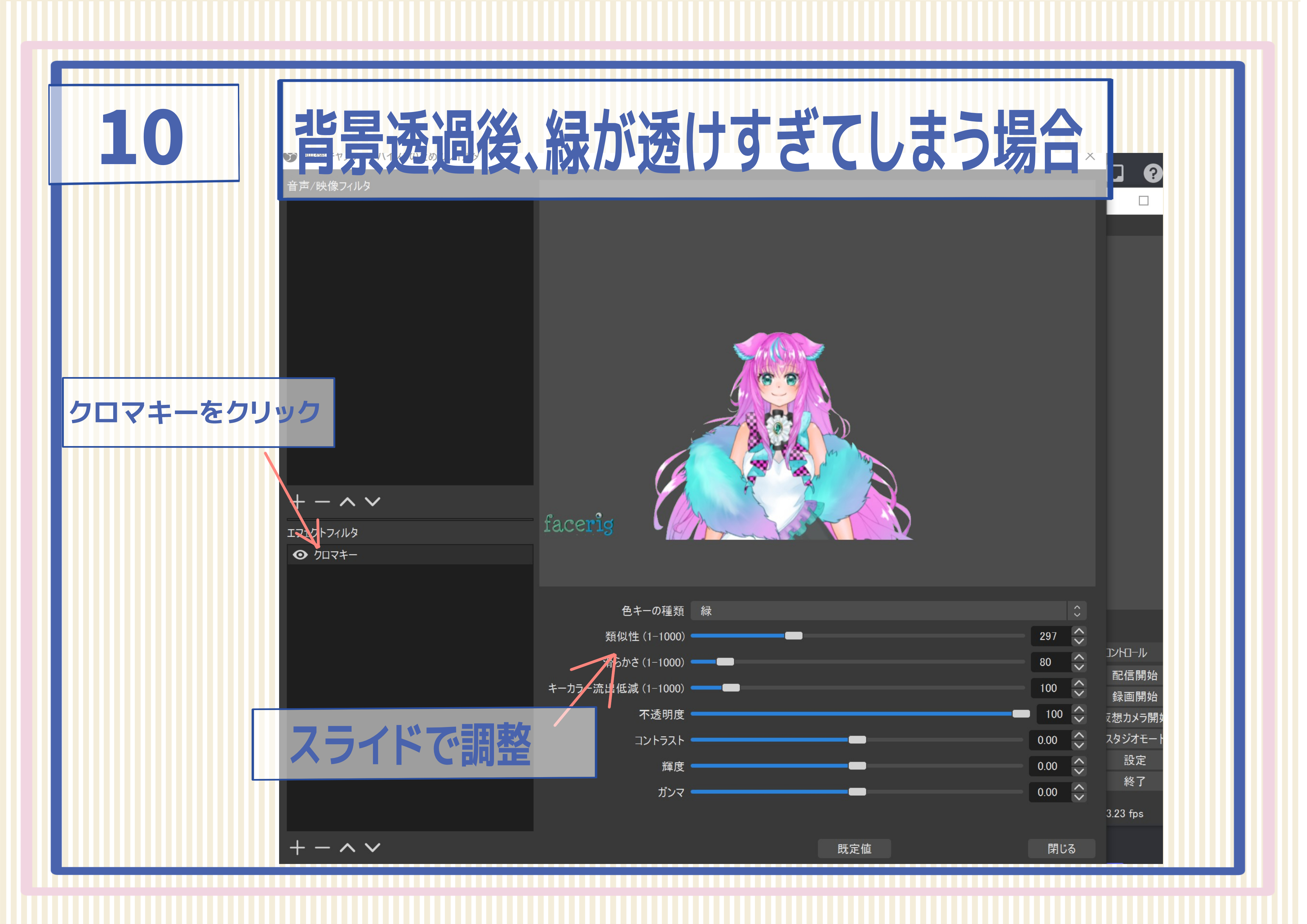Viewport: 1307px width, 924px height.
Task: Click the avatar preview image
Action: pyautogui.click(x=783, y=435)
